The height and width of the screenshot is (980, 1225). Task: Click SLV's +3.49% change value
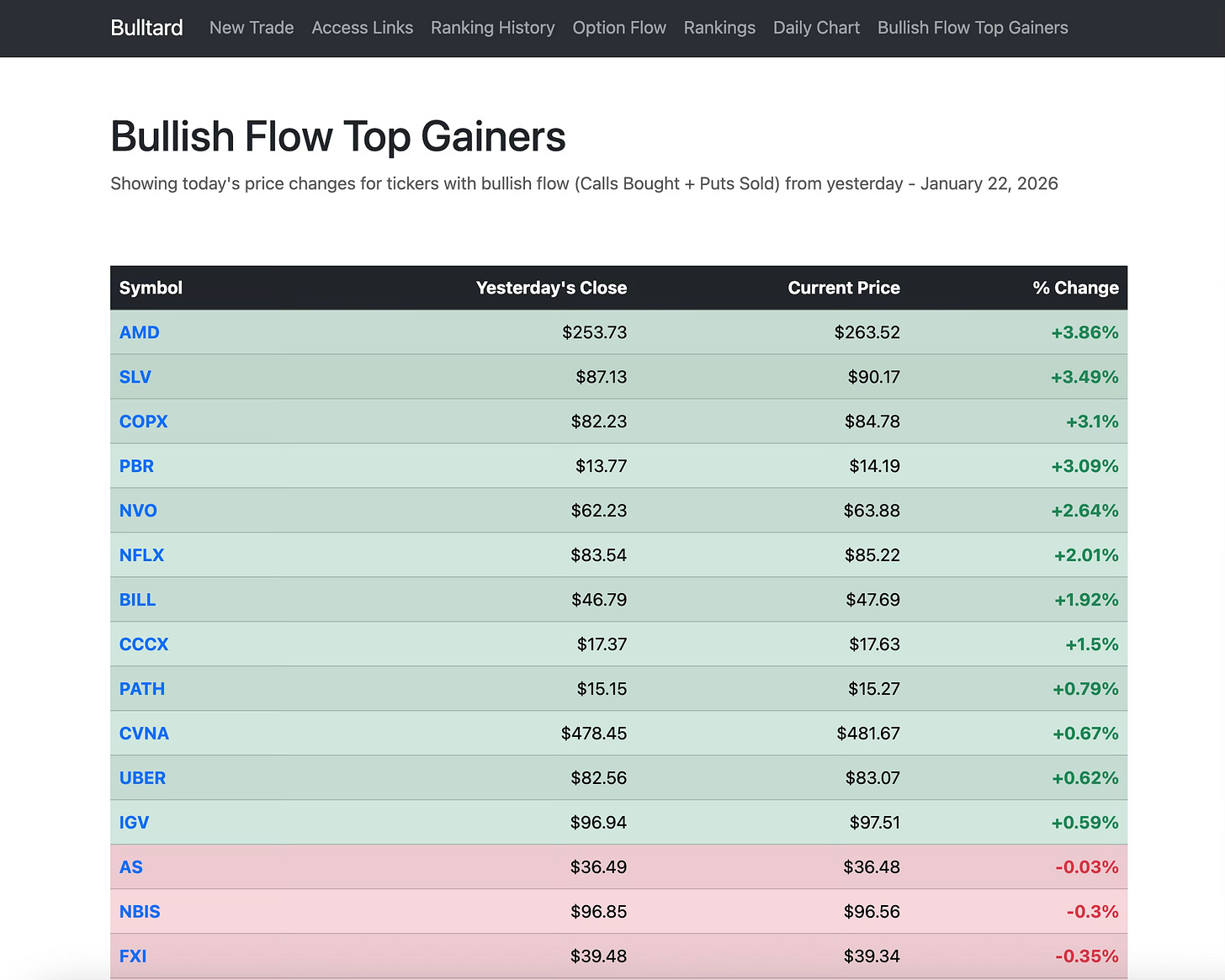[1084, 377]
